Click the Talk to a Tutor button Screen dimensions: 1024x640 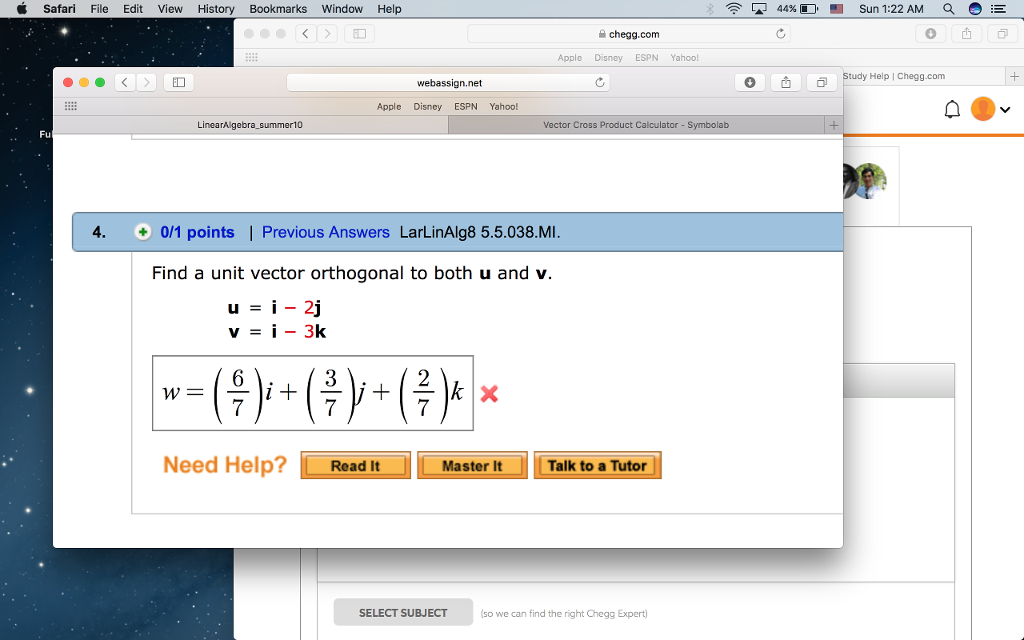pyautogui.click(x=597, y=464)
